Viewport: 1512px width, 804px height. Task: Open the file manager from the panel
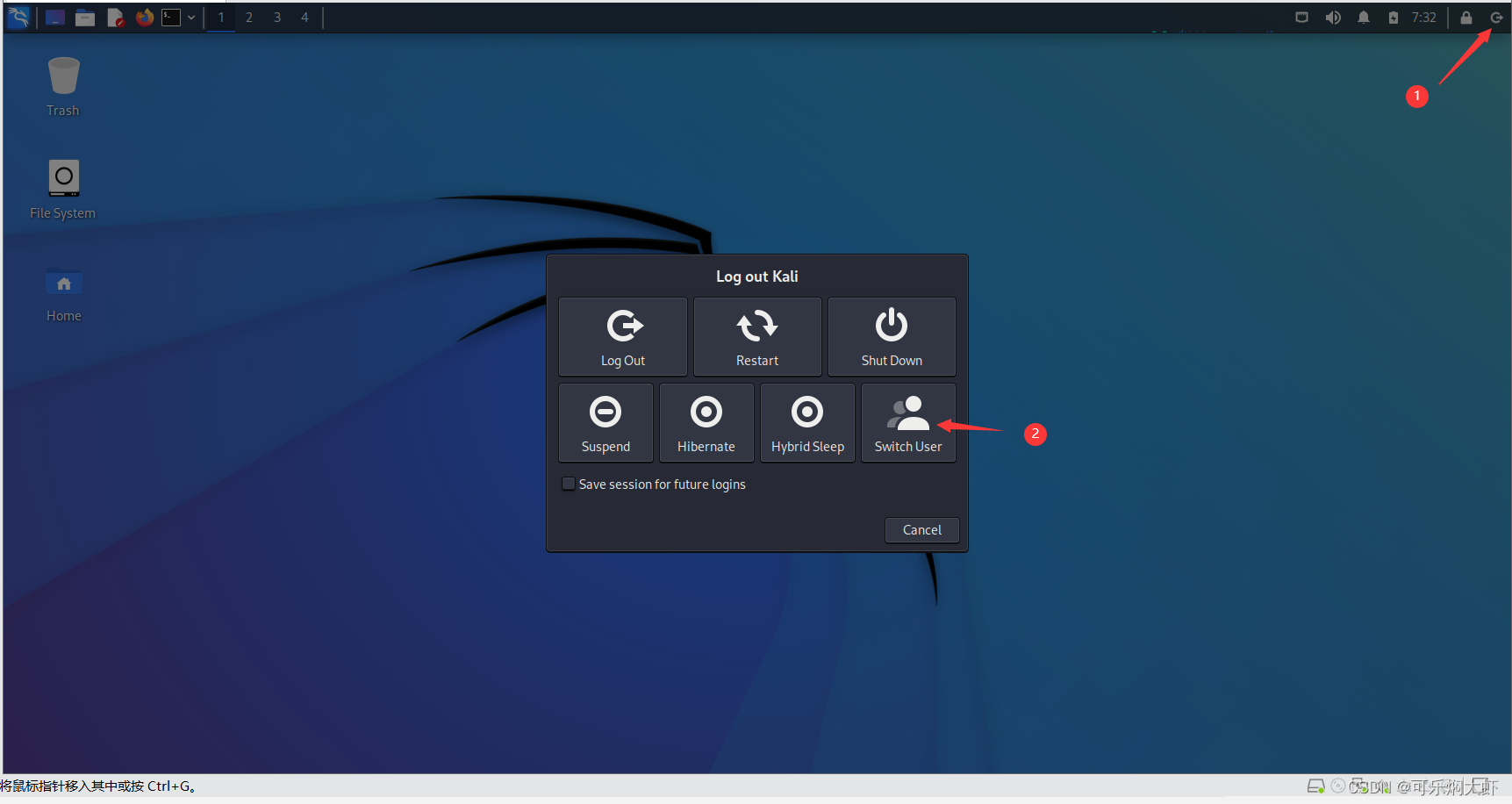[85, 18]
